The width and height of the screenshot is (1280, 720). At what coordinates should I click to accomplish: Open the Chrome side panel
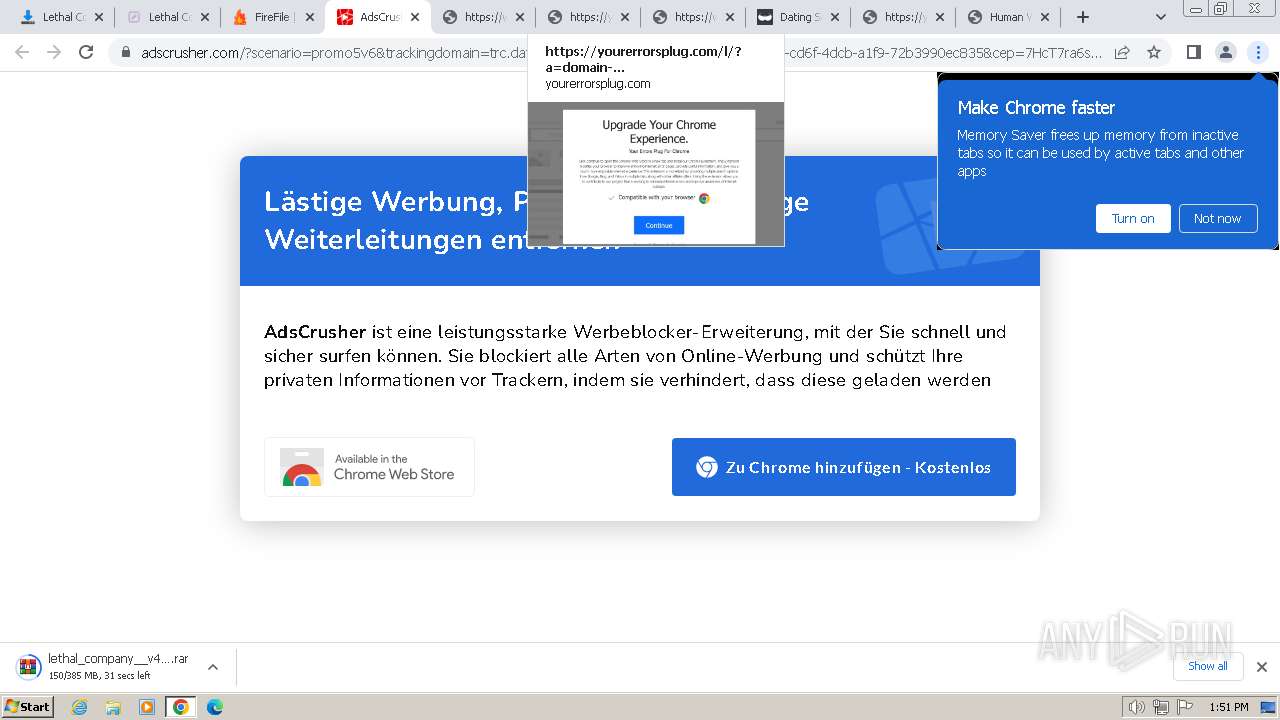tap(1193, 52)
